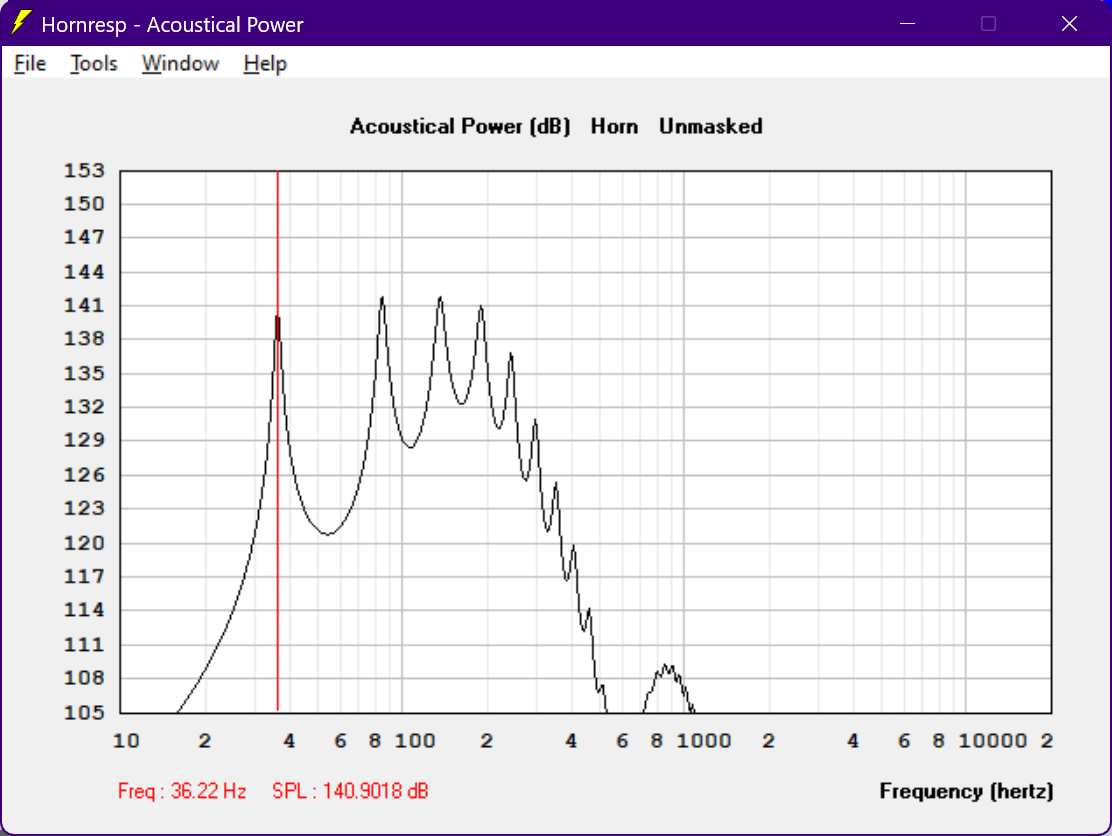Viewport: 1112px width, 836px height.
Task: Click the Hornresp lightning app icon
Action: [x=21, y=23]
